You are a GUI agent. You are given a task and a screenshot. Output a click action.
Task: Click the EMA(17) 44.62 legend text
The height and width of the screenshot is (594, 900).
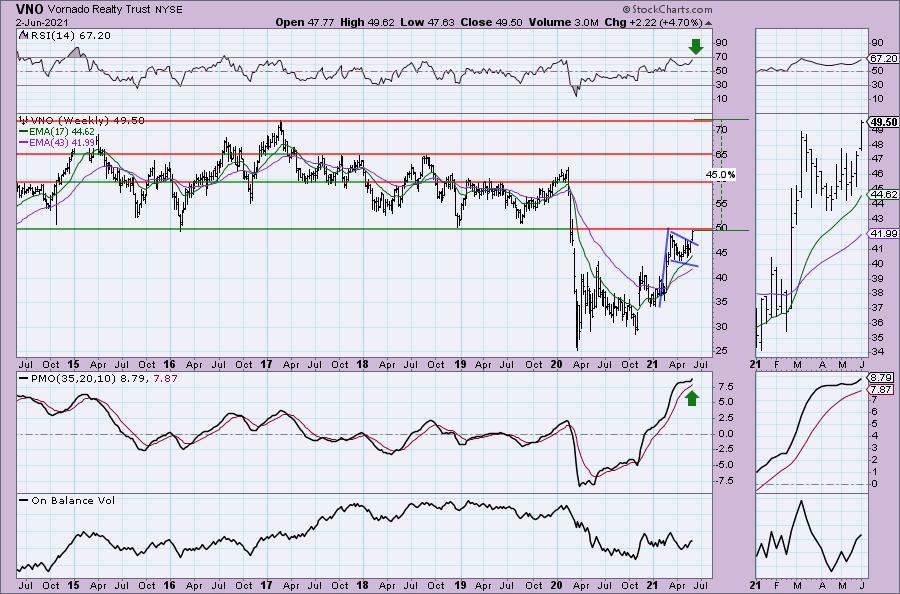62,131
